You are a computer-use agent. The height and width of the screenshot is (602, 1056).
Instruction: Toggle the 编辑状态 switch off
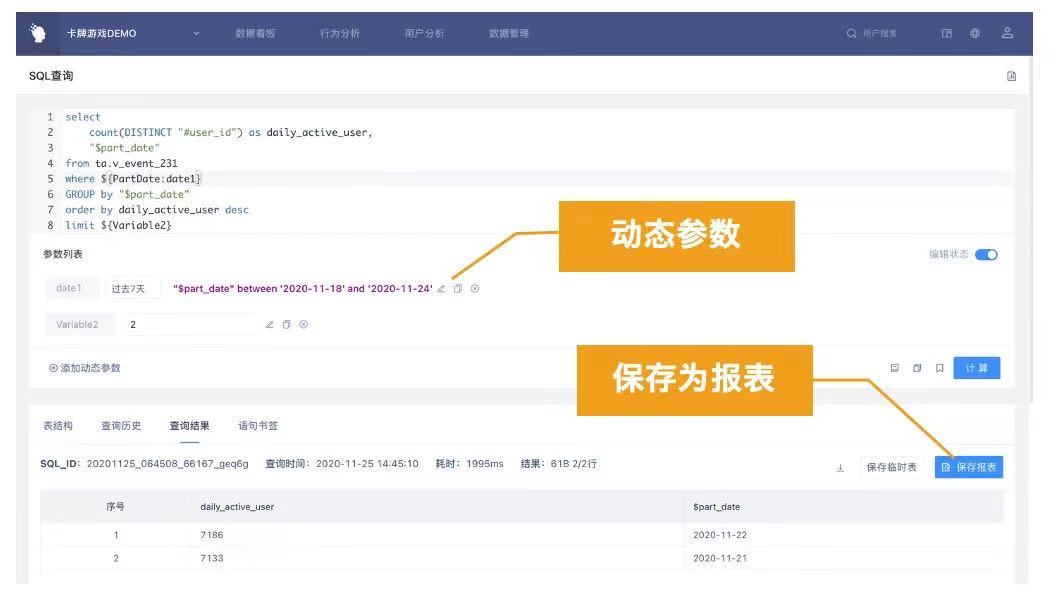click(986, 255)
